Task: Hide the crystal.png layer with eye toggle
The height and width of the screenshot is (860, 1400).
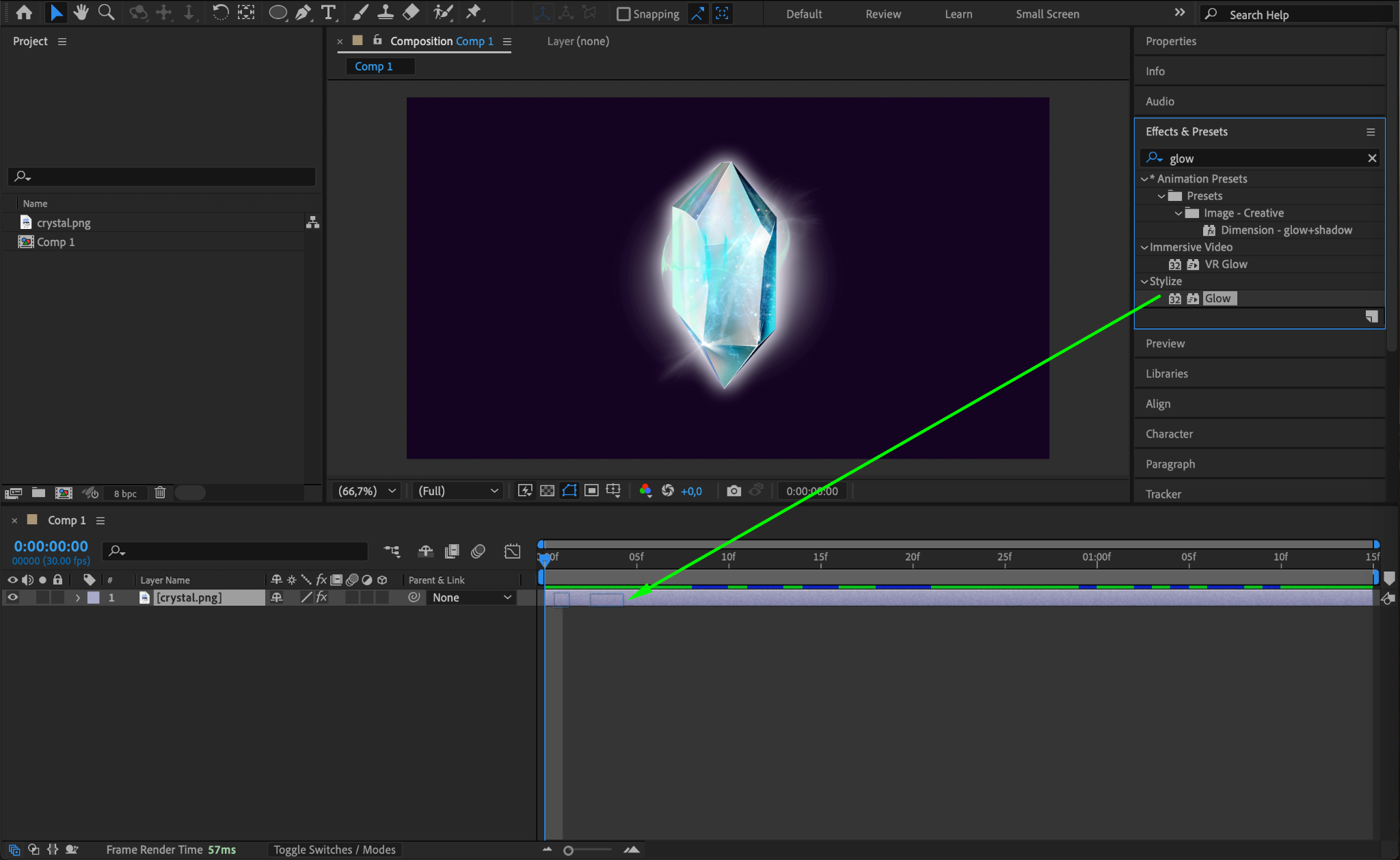Action: 12,597
